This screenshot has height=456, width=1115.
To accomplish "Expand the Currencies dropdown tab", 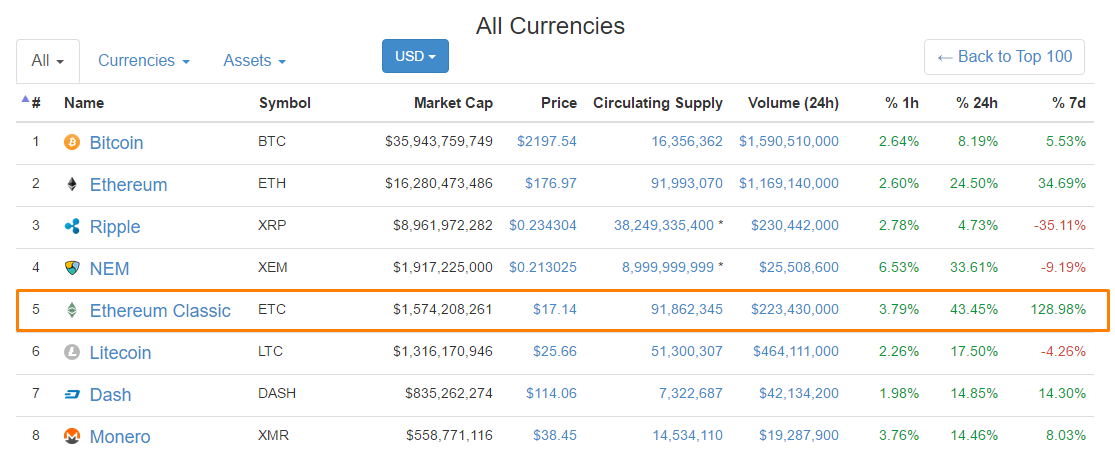I will click(x=143, y=61).
